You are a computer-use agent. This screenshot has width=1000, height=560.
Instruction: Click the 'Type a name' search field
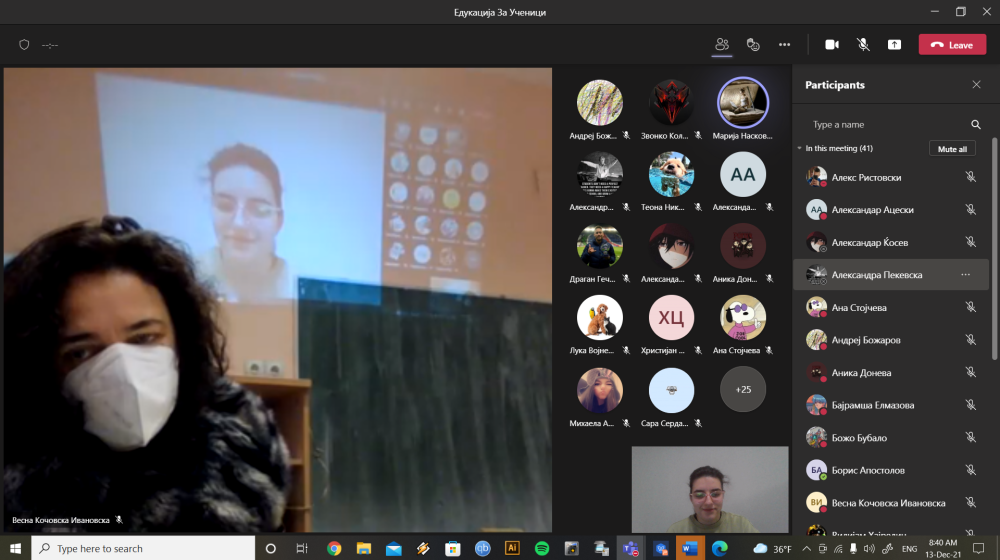(885, 125)
